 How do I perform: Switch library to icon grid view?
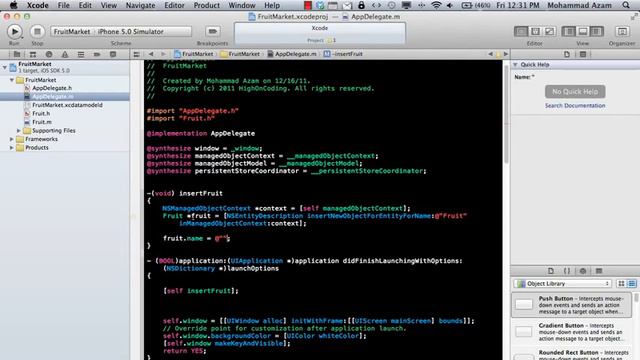pos(621,284)
